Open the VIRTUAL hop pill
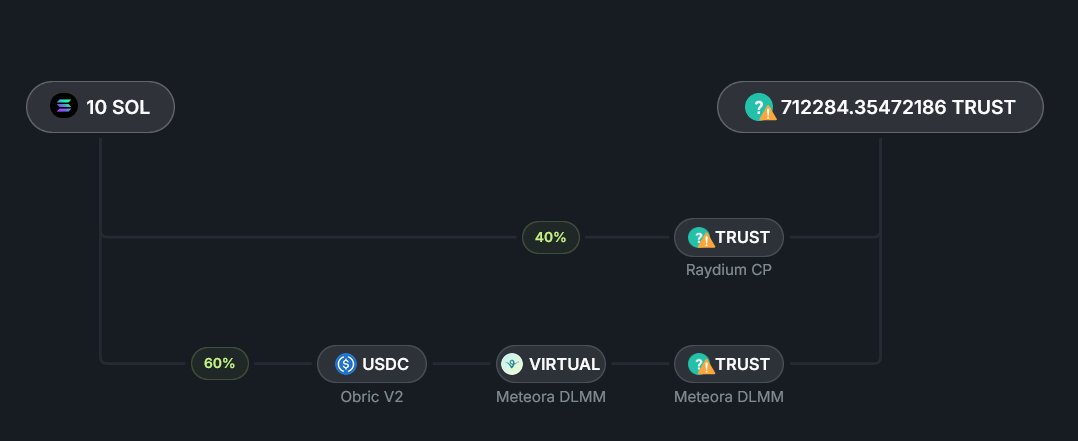This screenshot has height=441, width=1078. [x=551, y=364]
